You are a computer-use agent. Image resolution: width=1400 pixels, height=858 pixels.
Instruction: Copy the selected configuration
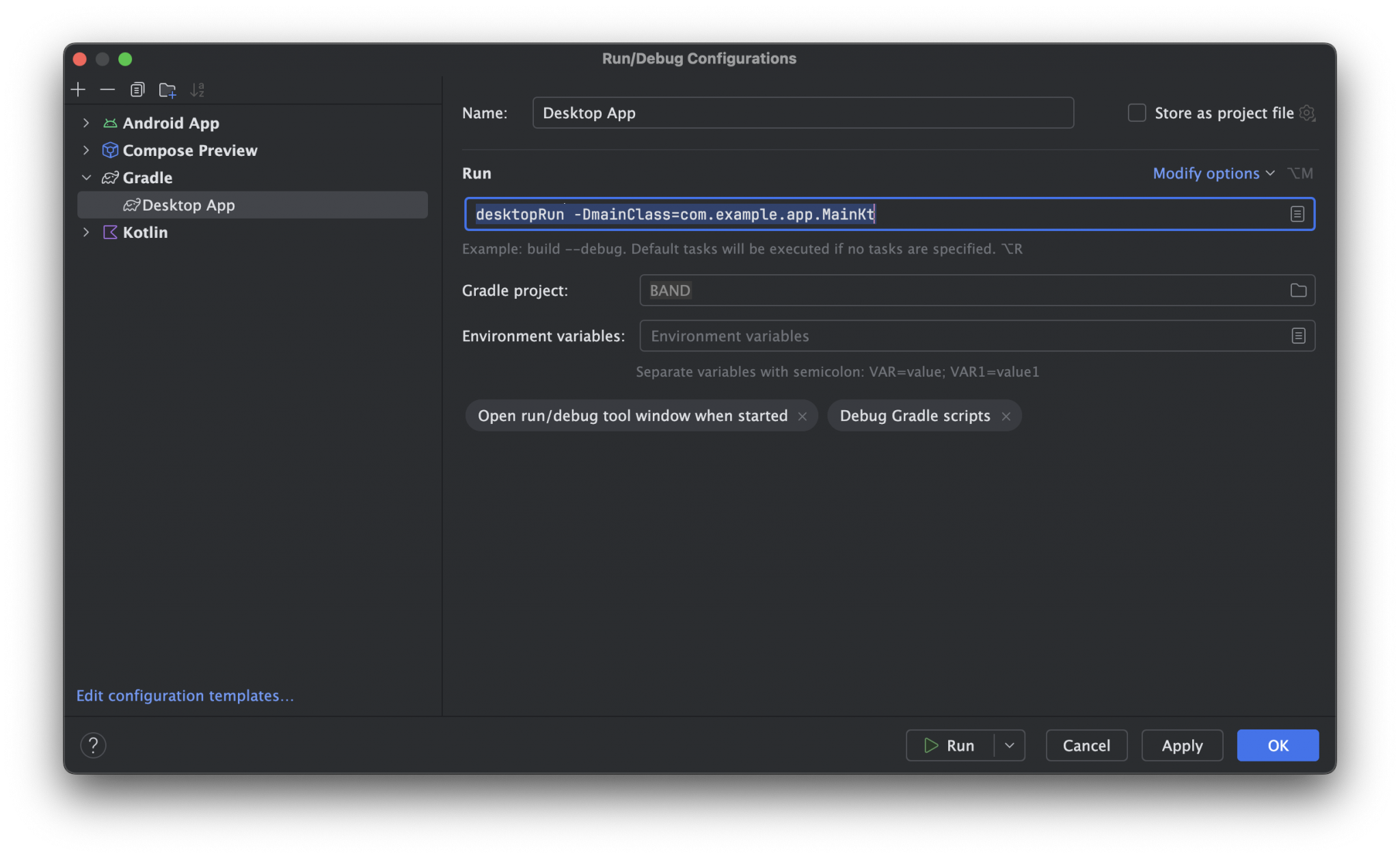click(137, 90)
